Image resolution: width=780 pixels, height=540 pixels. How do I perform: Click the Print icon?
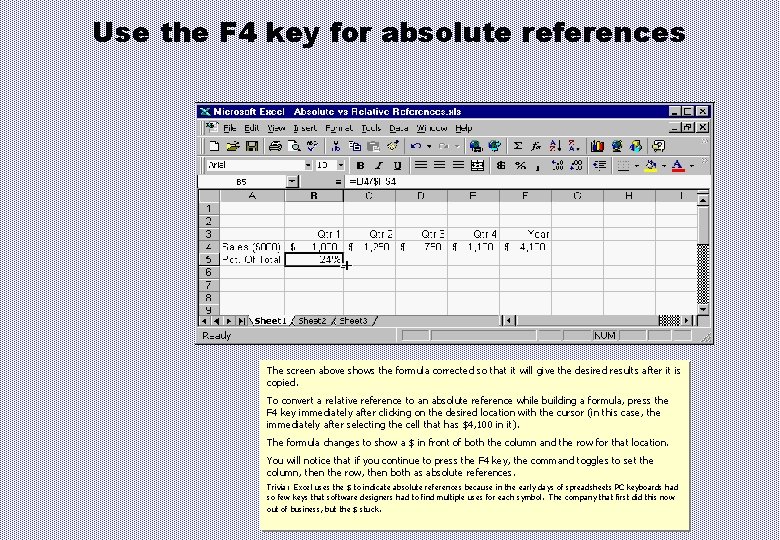coord(275,146)
